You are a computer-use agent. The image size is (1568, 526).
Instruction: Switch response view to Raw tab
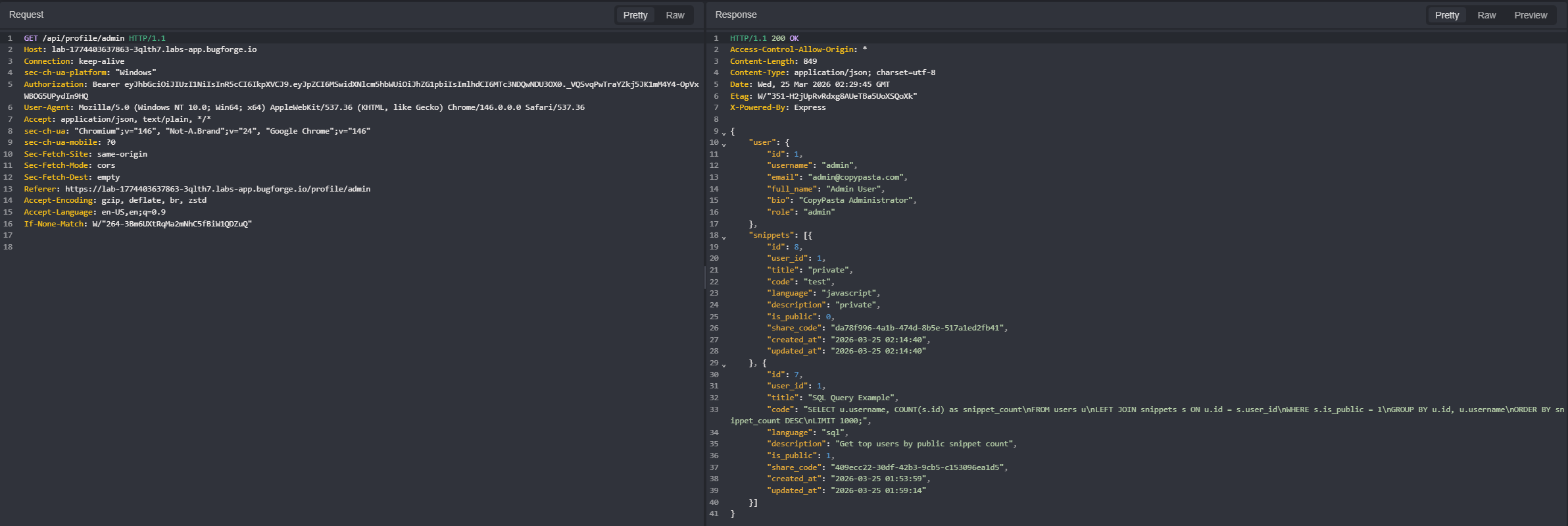pos(1486,15)
